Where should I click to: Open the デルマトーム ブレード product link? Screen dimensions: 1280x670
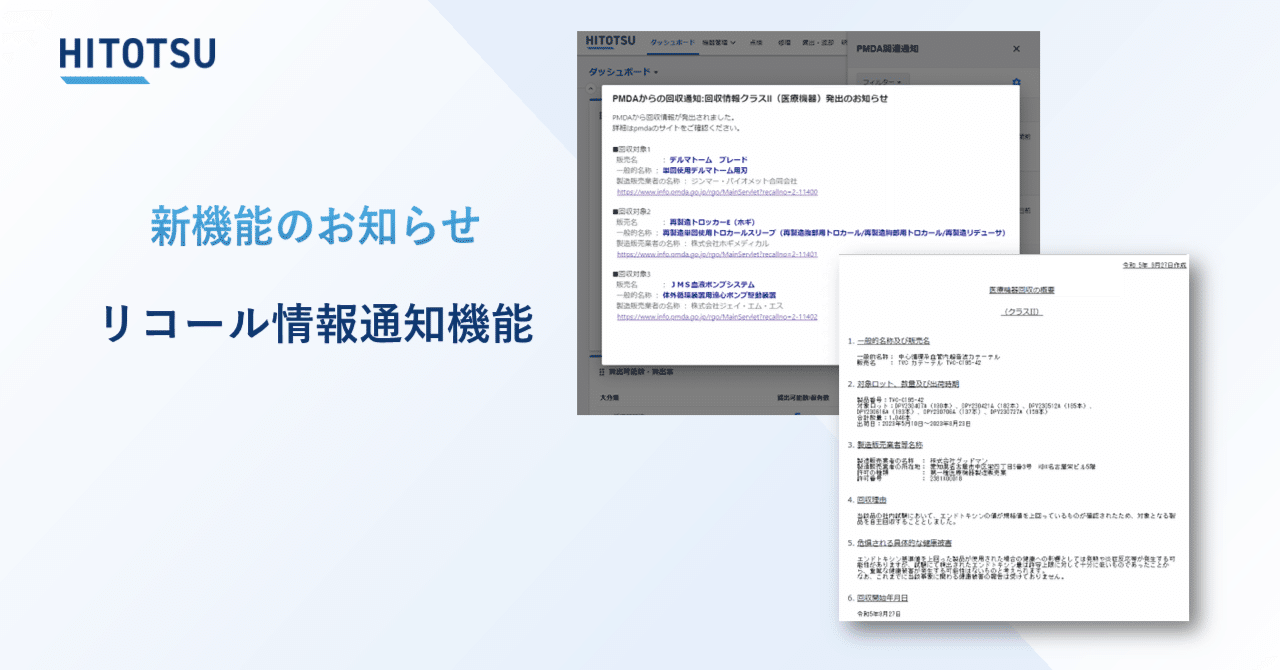click(x=707, y=159)
